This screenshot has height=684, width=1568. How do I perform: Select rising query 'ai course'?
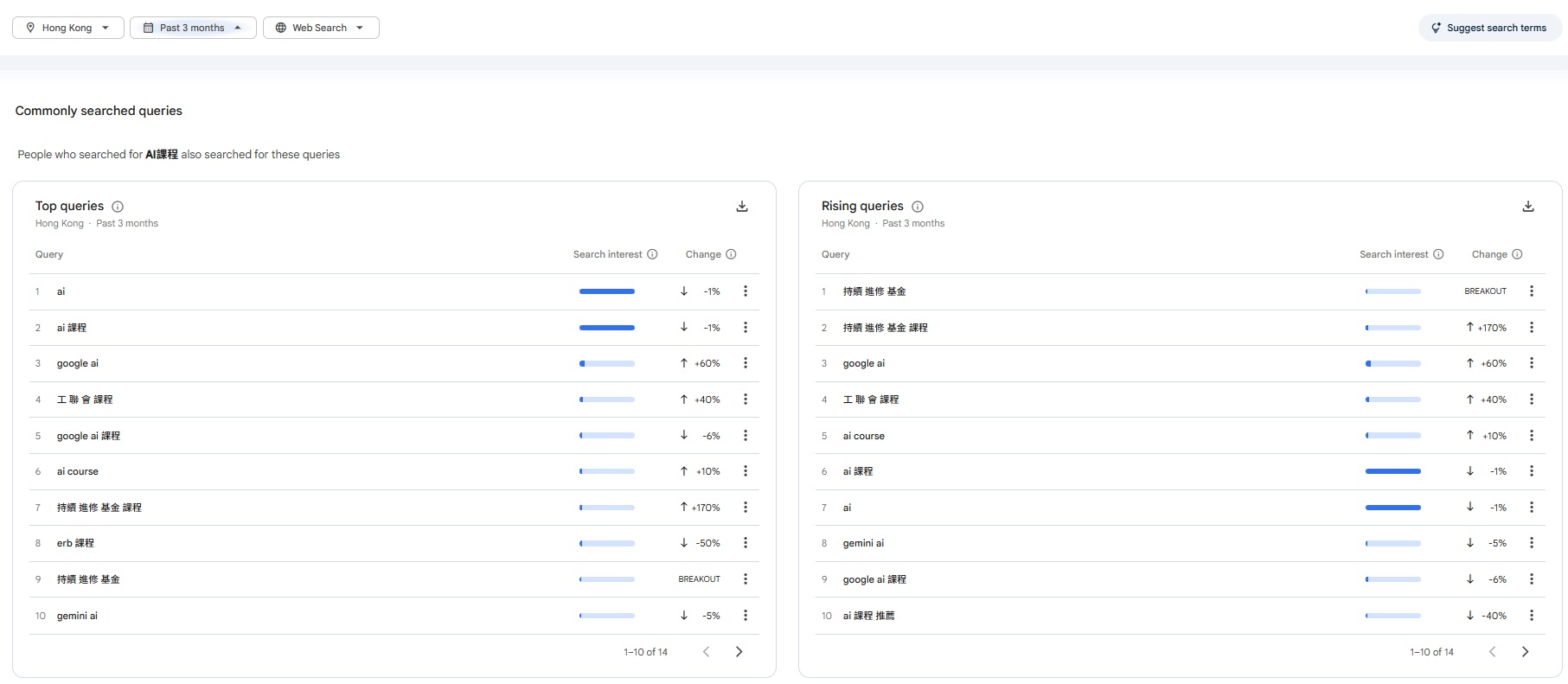point(864,436)
